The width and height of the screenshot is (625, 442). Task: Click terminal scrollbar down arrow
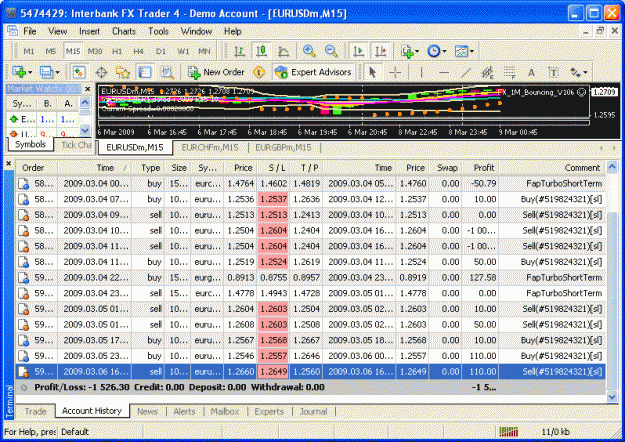[612, 397]
